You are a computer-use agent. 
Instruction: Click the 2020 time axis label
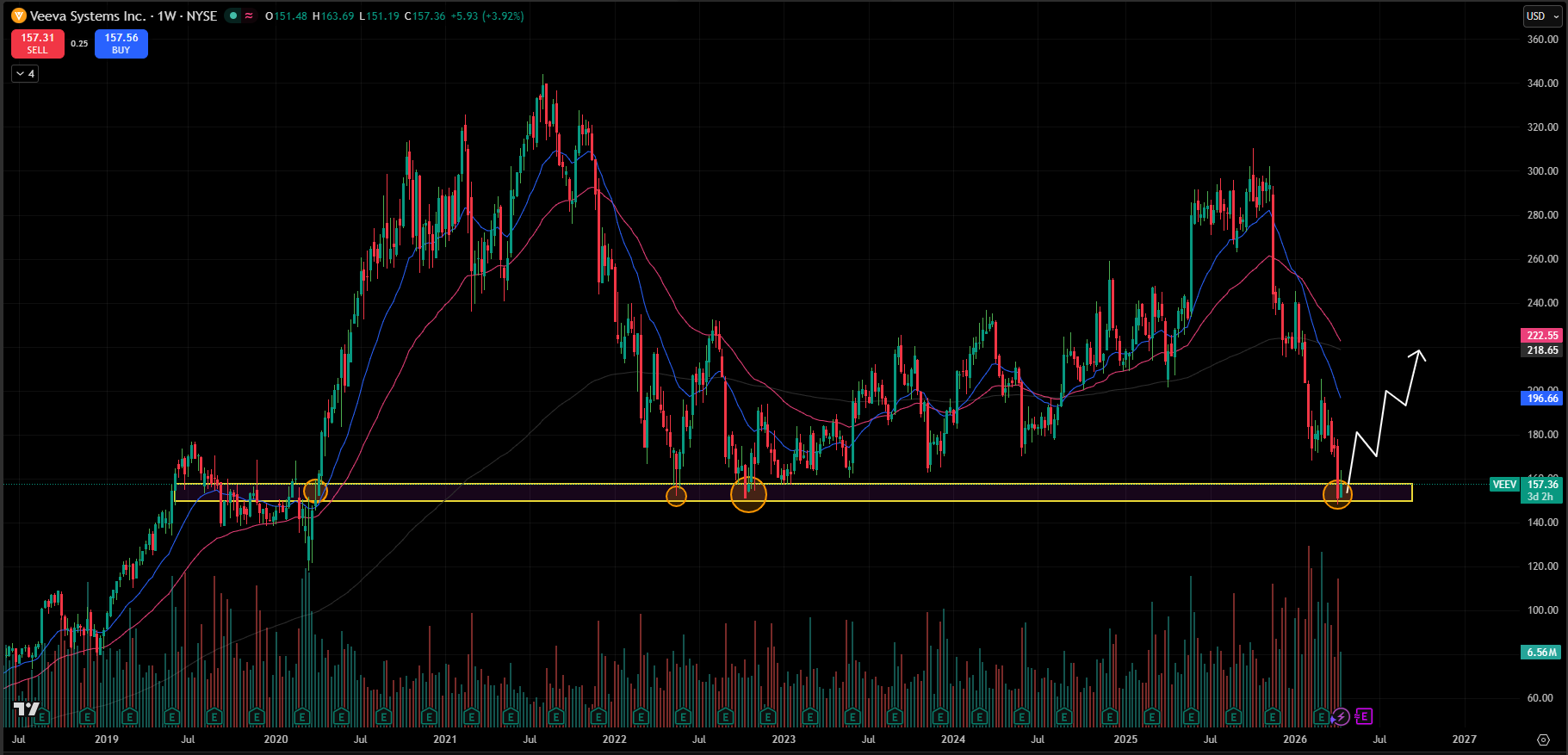[276, 740]
